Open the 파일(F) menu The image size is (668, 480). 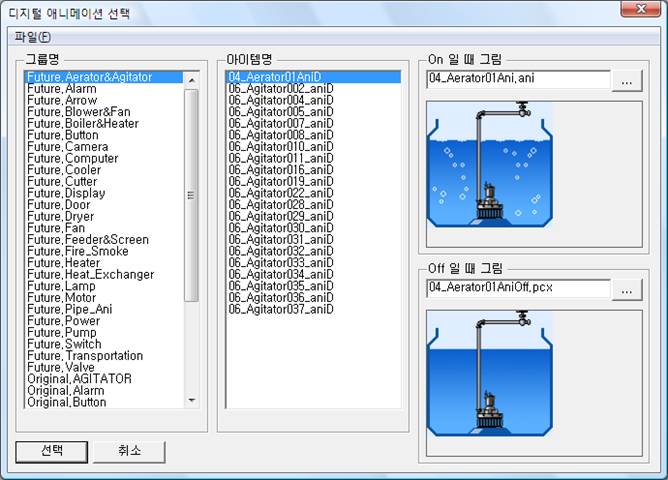click(x=32, y=37)
